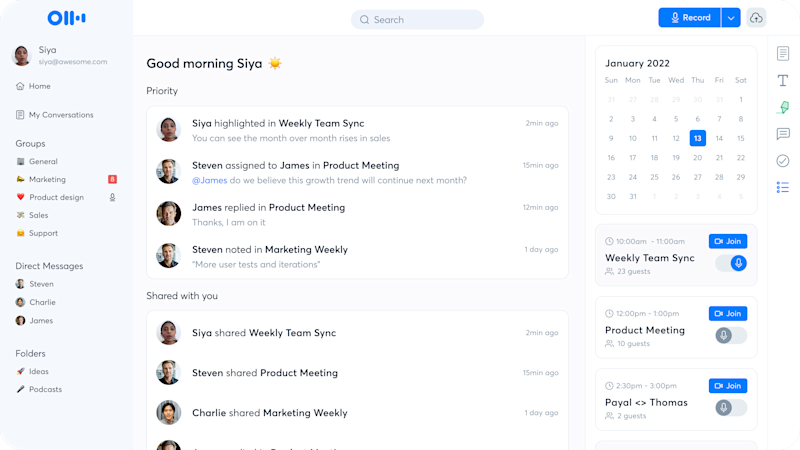Click the guests icon under Product Meeting
Image resolution: width=800 pixels, height=450 pixels.
click(609, 343)
